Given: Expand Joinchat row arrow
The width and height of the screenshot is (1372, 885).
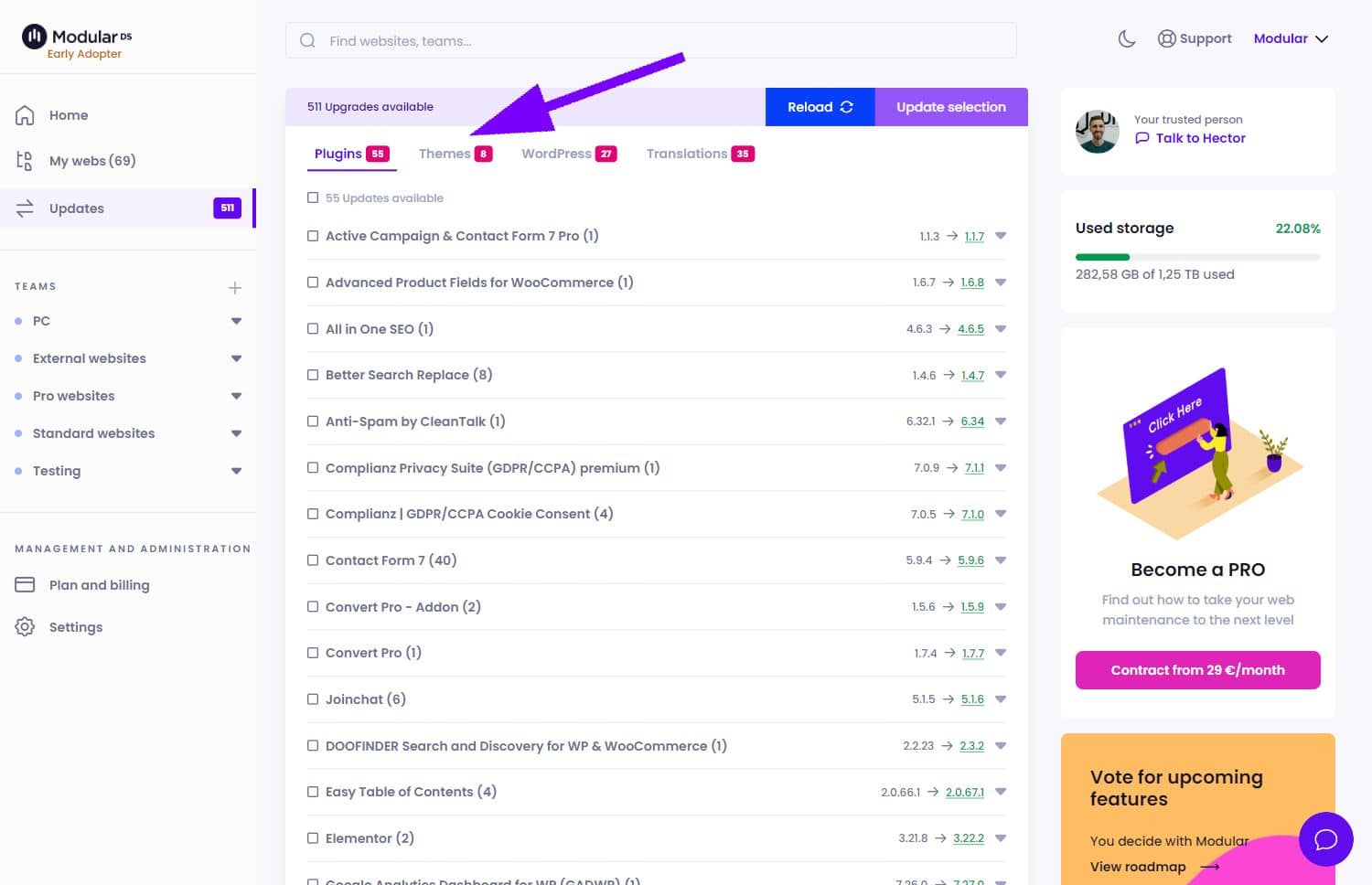Looking at the screenshot, I should pos(1001,699).
